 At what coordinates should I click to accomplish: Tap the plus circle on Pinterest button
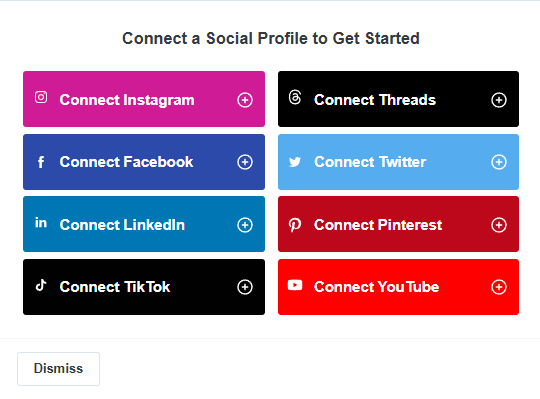(499, 225)
